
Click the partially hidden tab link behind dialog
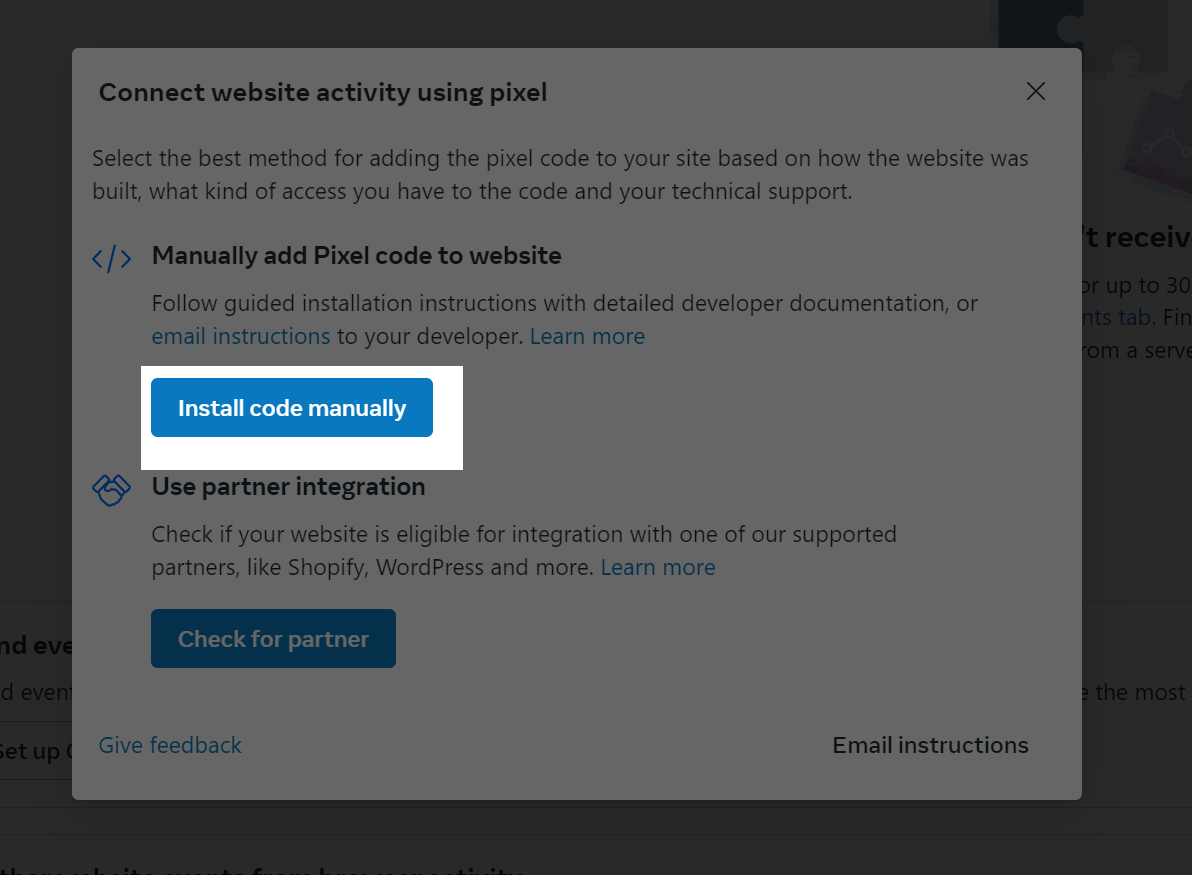pyautogui.click(x=1119, y=316)
